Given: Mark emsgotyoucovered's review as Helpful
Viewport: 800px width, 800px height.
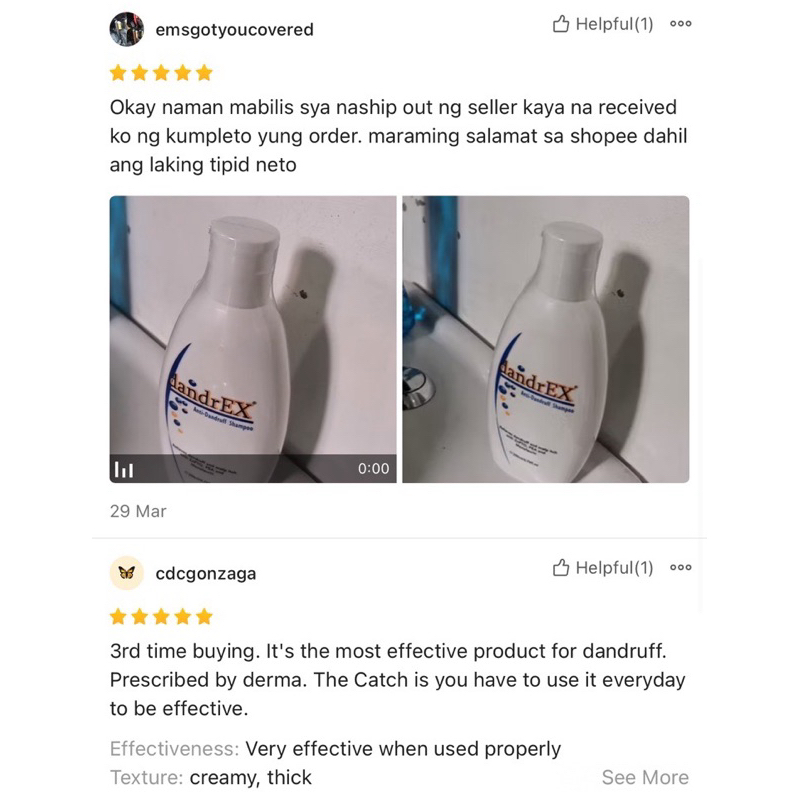Looking at the screenshot, I should (603, 24).
